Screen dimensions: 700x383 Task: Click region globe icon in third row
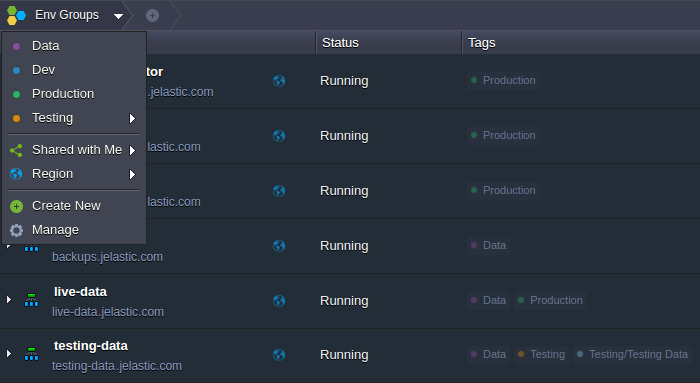click(x=279, y=191)
